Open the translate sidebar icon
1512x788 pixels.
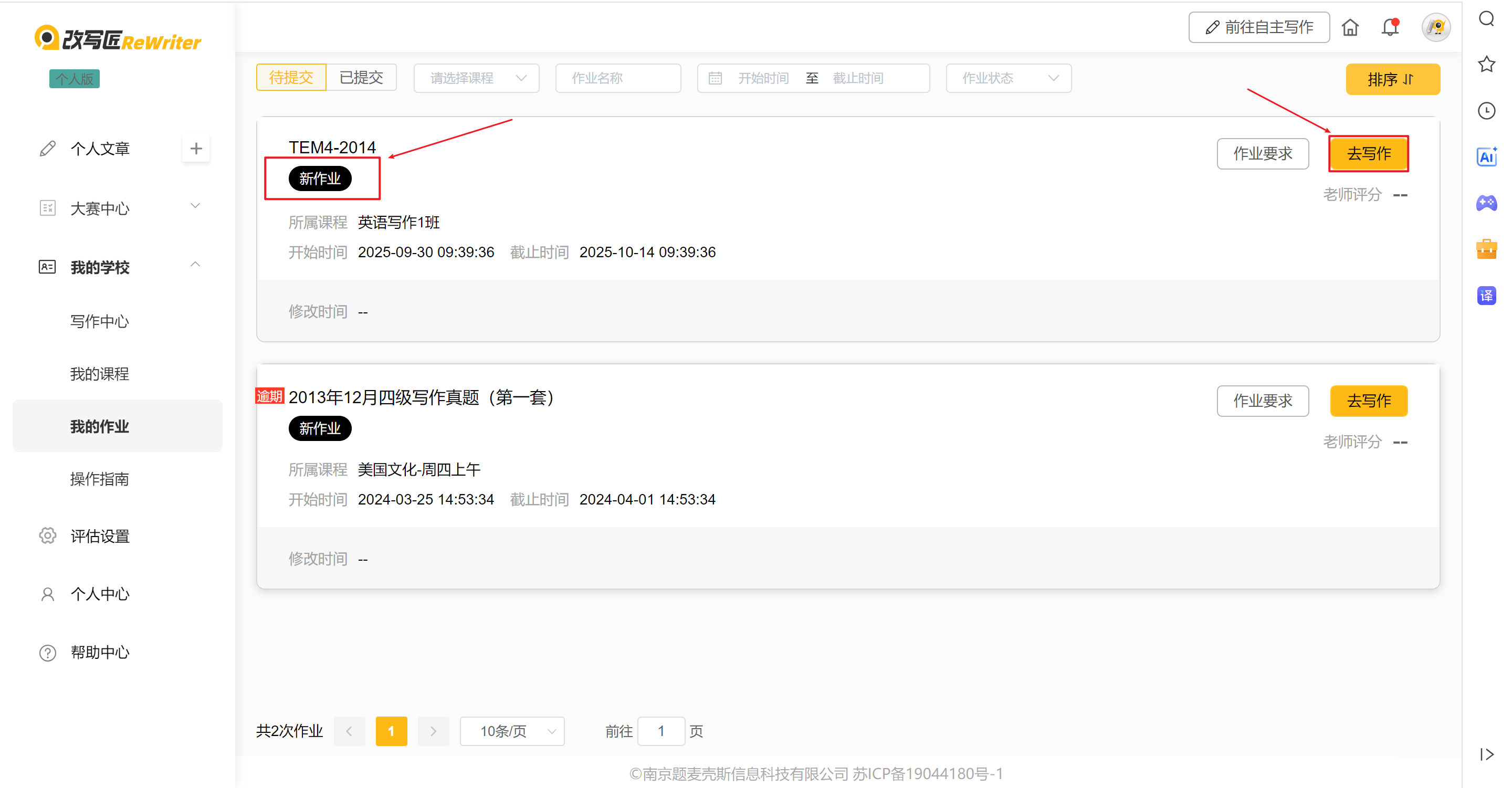coord(1486,295)
